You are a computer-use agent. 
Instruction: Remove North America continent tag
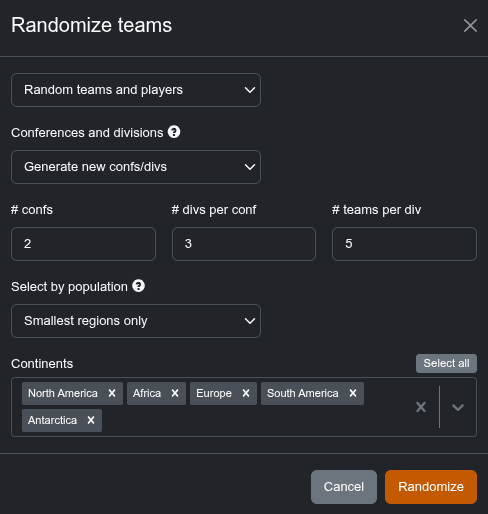pyautogui.click(x=112, y=393)
